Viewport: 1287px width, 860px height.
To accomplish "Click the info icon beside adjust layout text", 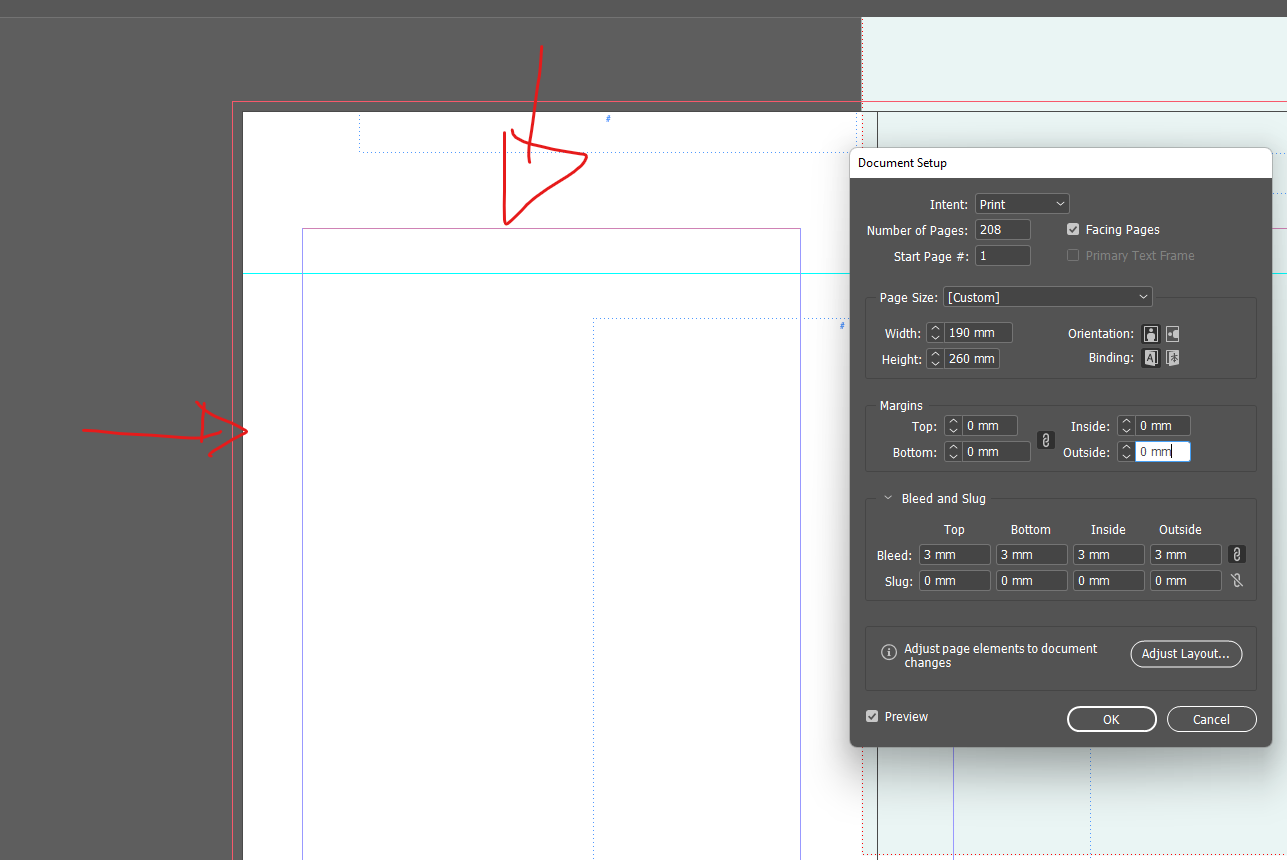I will [889, 652].
